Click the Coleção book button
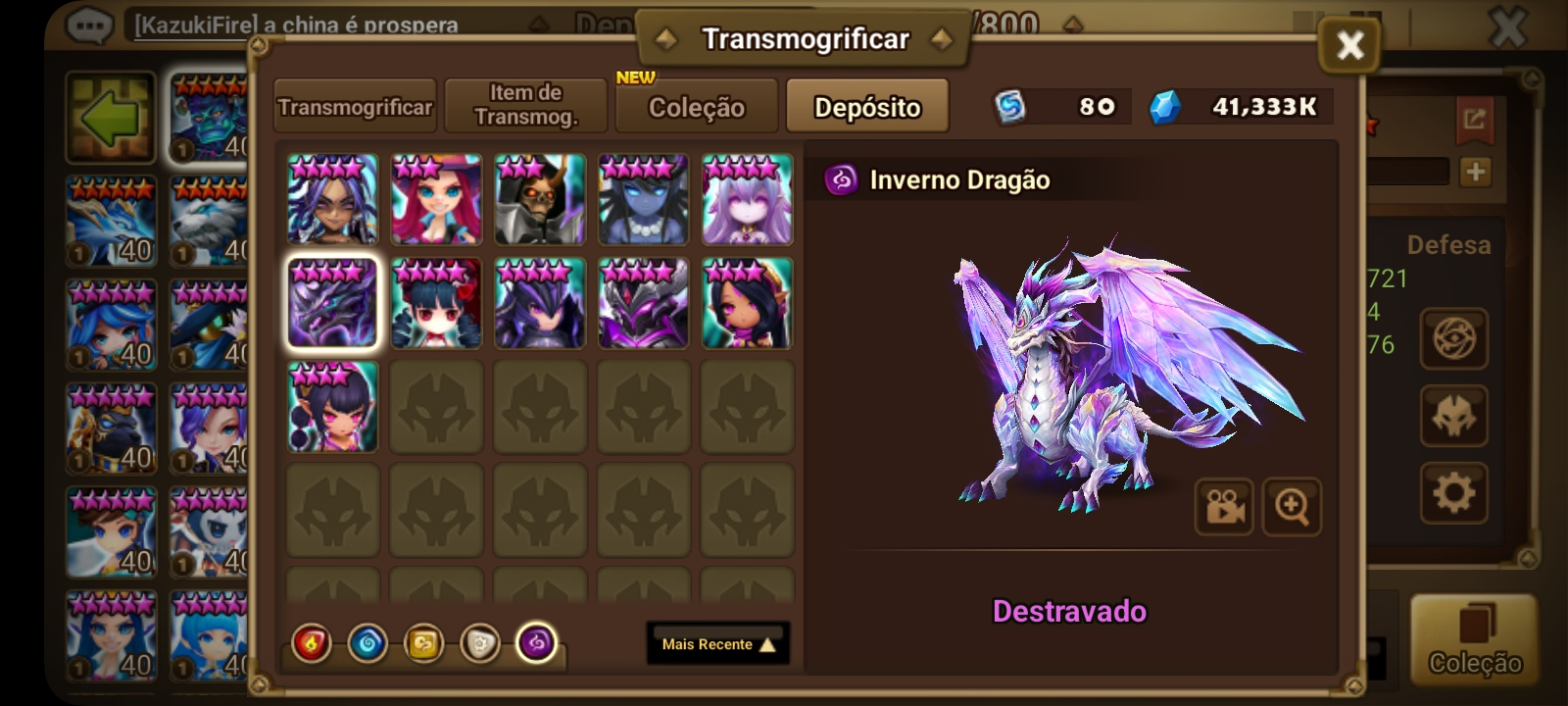Viewport: 1568px width, 706px height. pyautogui.click(x=1474, y=639)
